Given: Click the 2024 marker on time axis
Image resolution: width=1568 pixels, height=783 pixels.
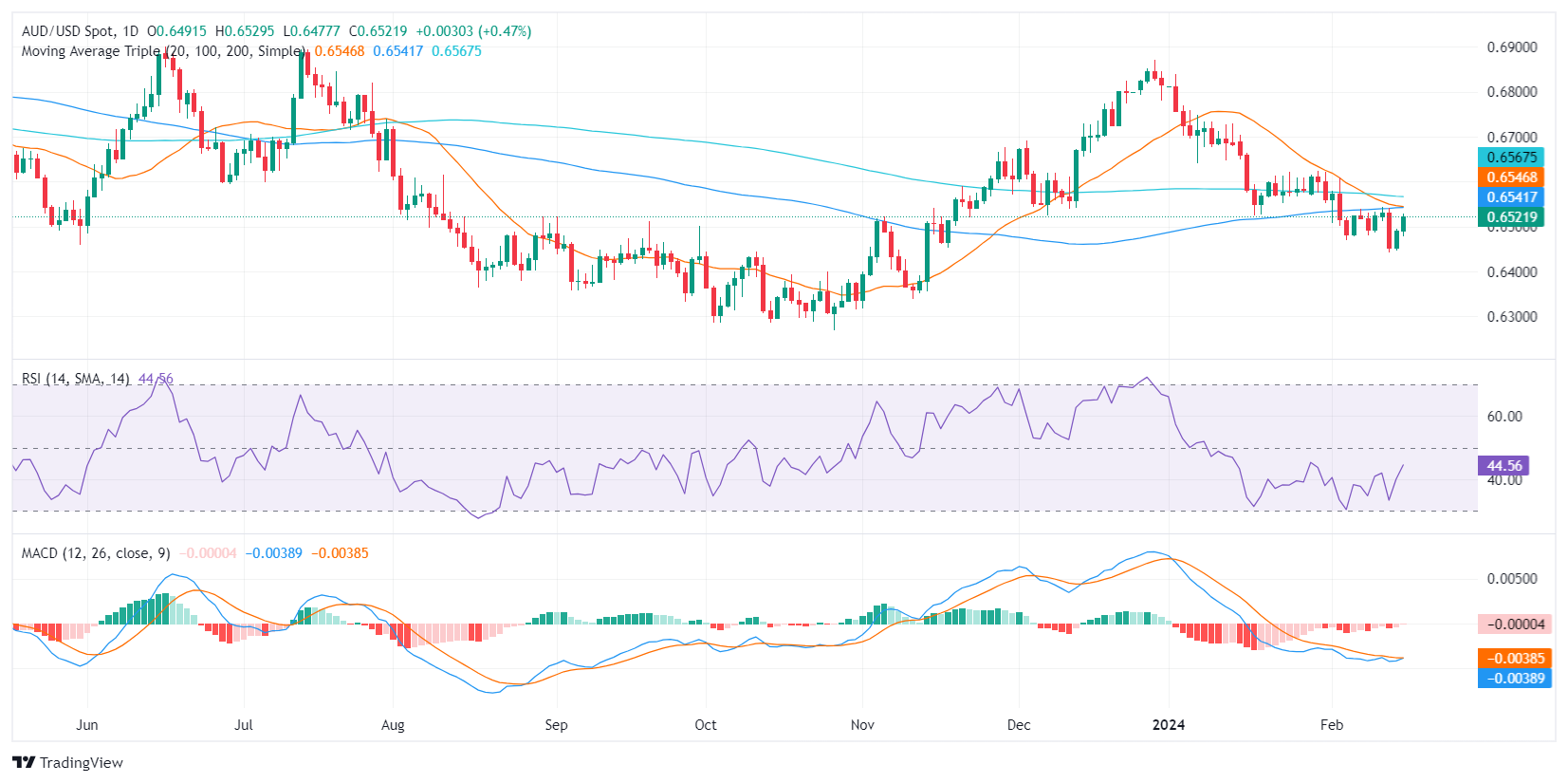Looking at the screenshot, I should pos(1168,725).
